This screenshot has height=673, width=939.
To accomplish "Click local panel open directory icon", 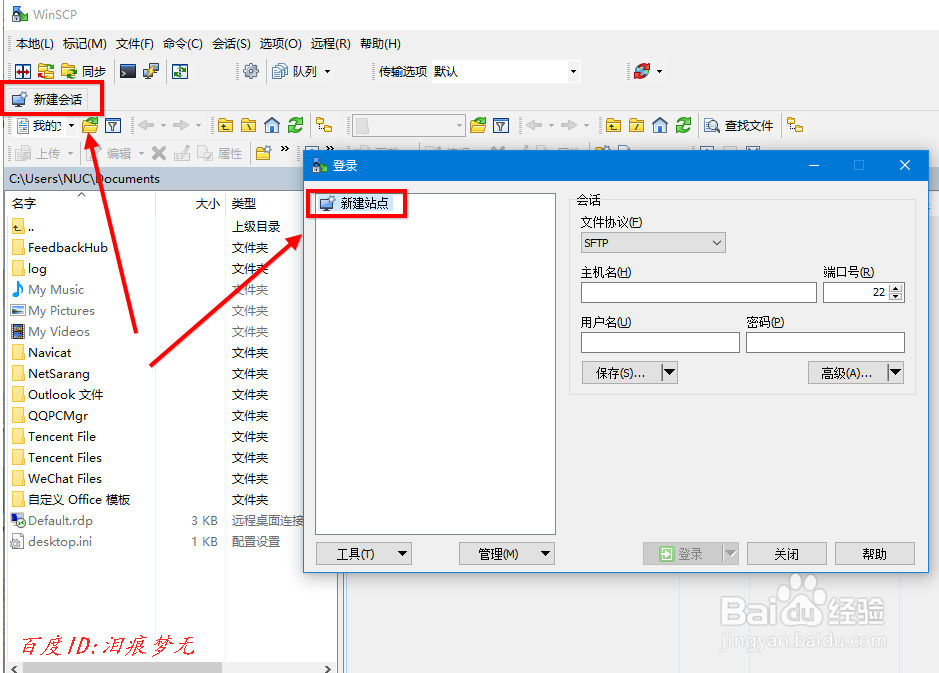I will [x=90, y=126].
